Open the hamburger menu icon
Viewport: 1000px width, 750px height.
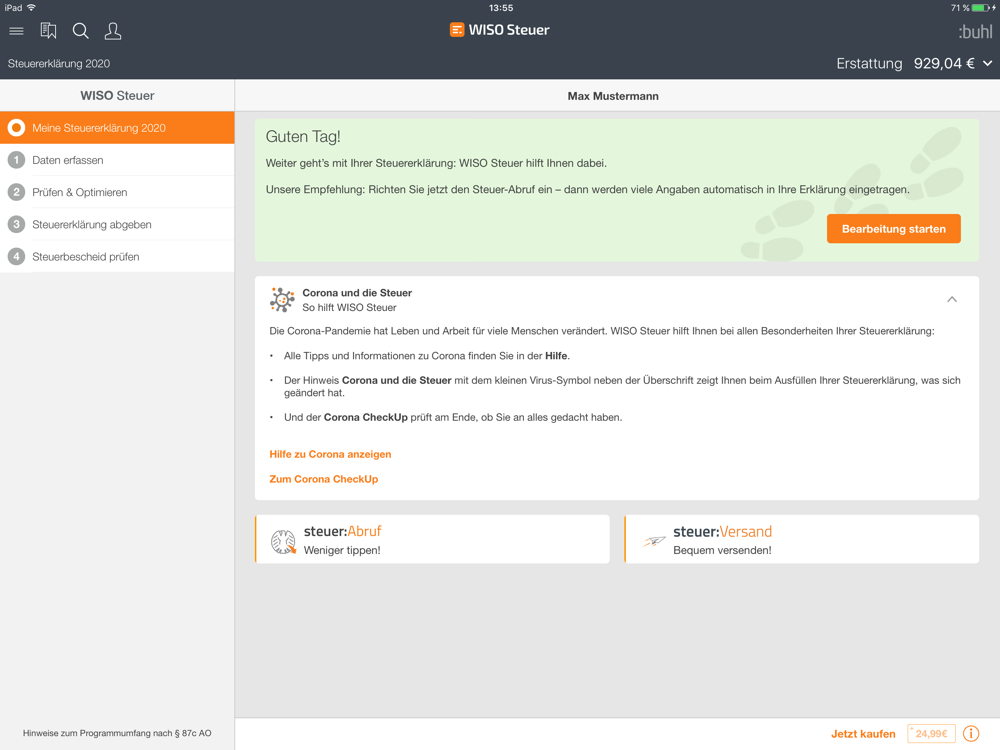click(x=17, y=31)
